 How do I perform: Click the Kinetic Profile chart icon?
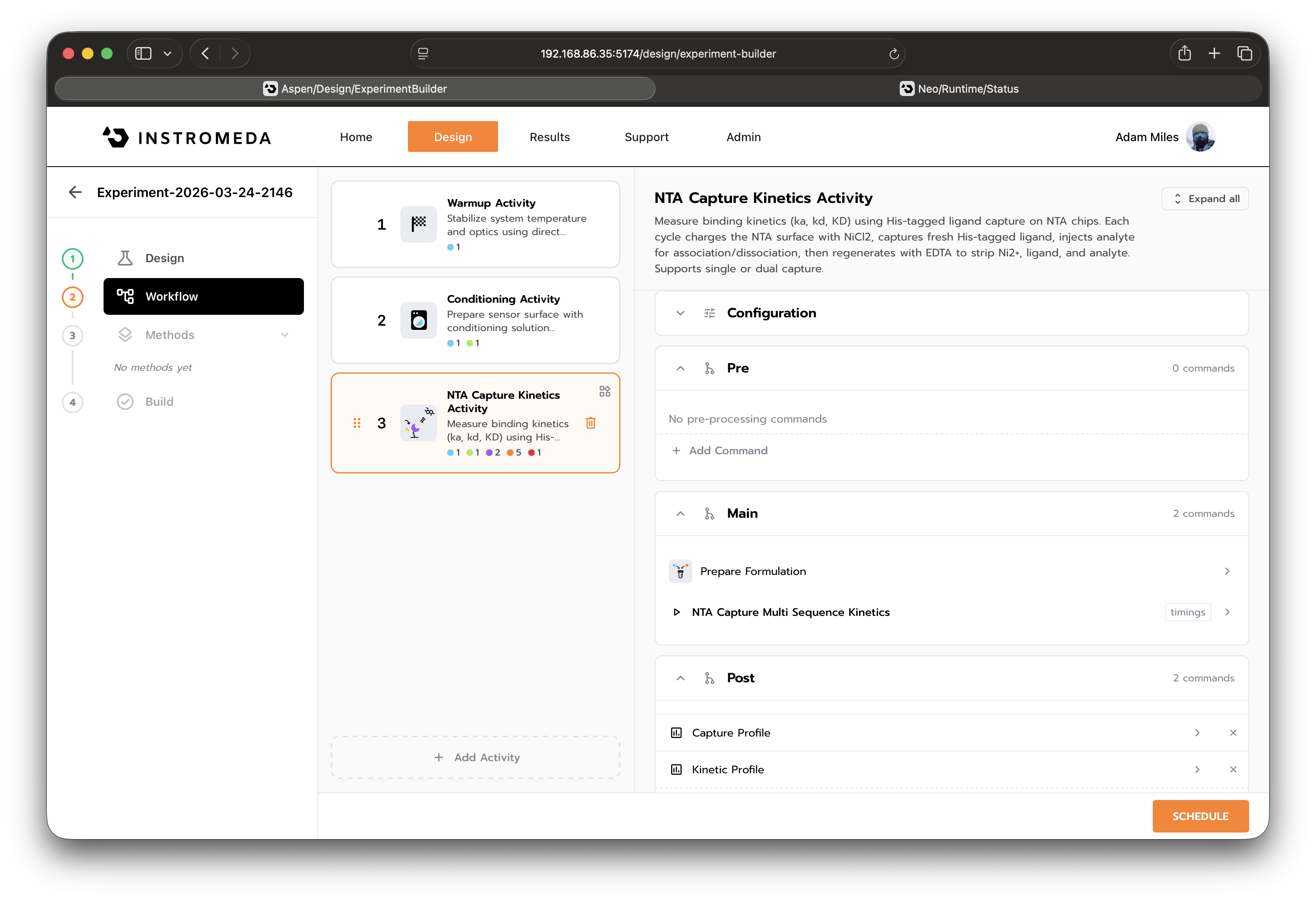pos(677,769)
